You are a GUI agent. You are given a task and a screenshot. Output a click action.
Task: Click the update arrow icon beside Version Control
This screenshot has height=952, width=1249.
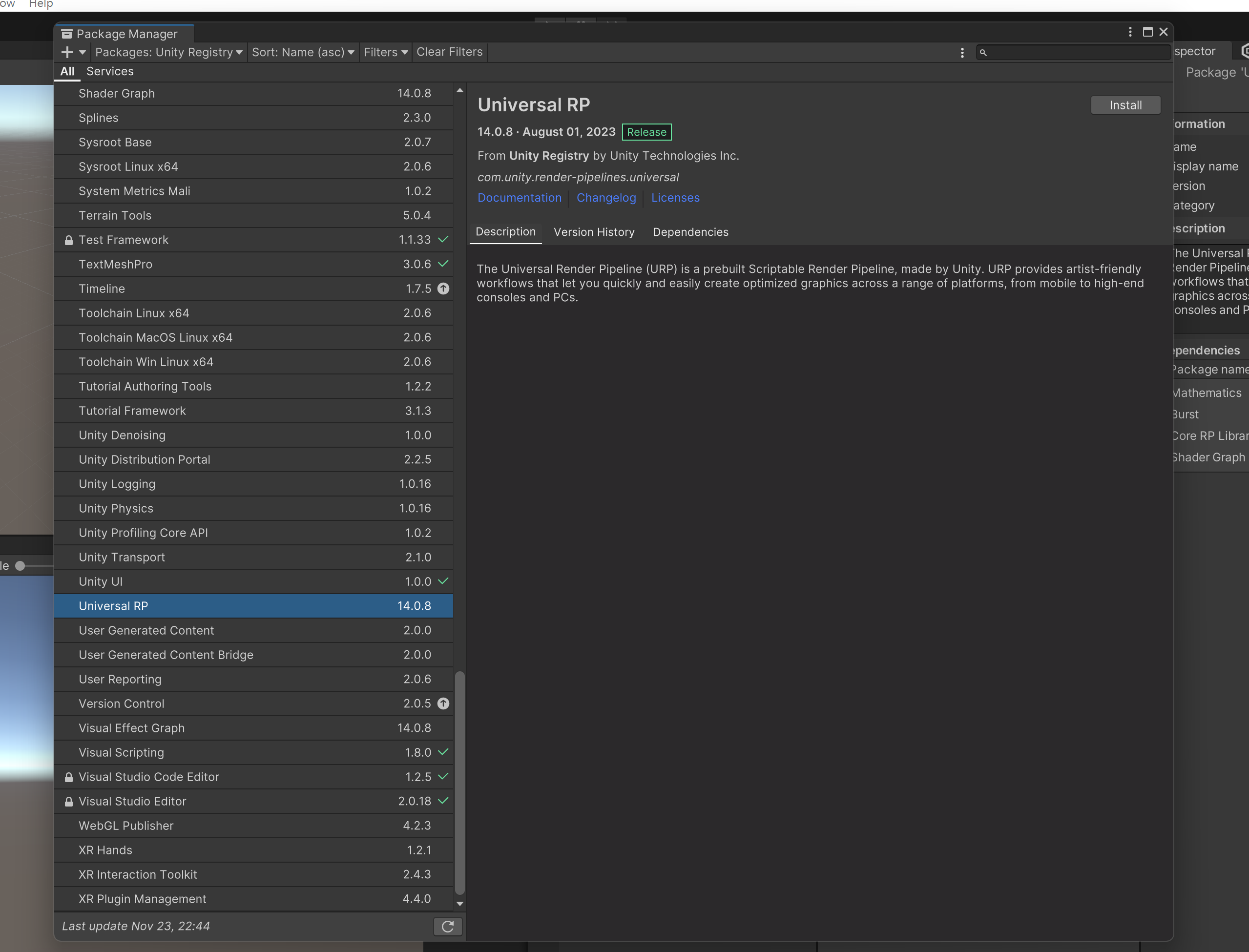click(x=443, y=703)
